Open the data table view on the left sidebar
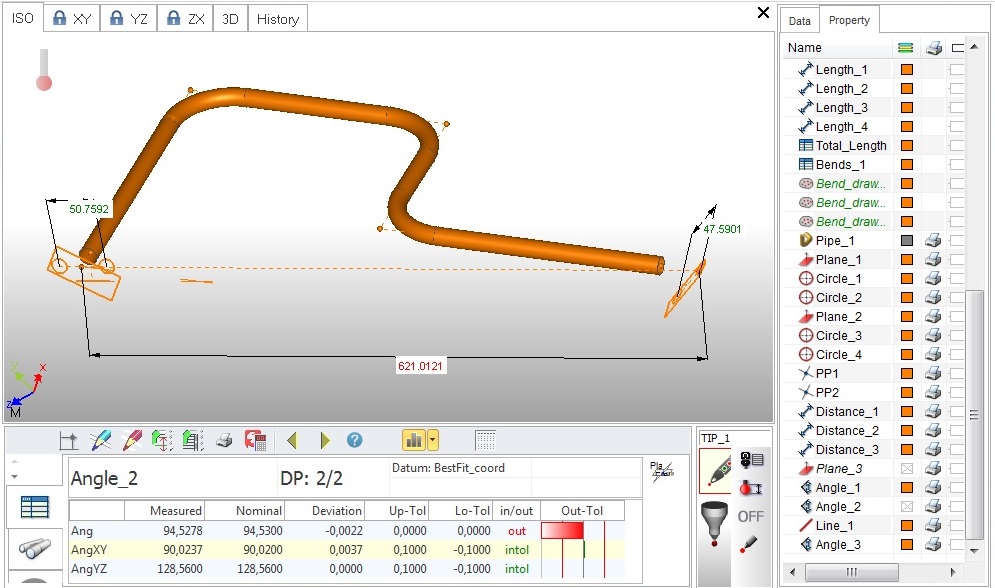Image resolution: width=995 pixels, height=588 pixels. [35, 507]
